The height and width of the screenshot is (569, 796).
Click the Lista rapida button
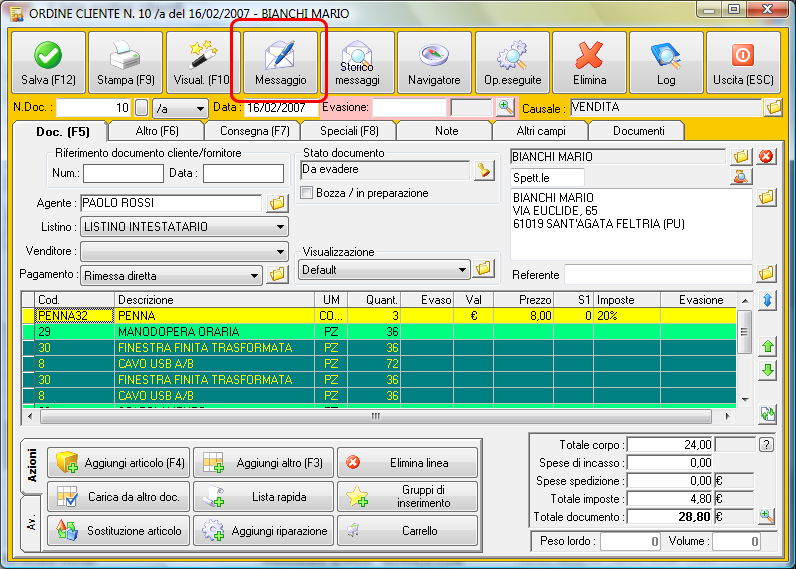(263, 496)
